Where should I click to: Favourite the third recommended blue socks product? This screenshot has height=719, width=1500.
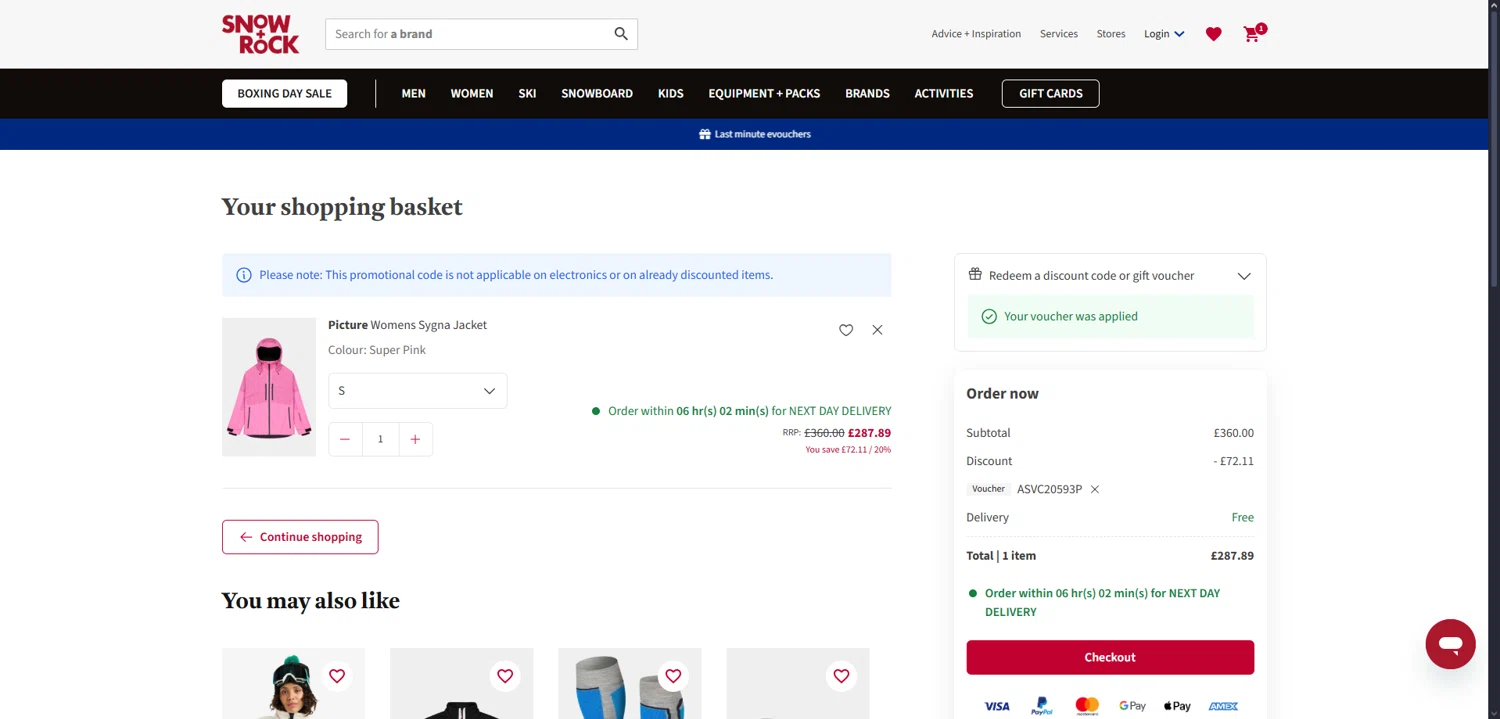click(x=673, y=676)
